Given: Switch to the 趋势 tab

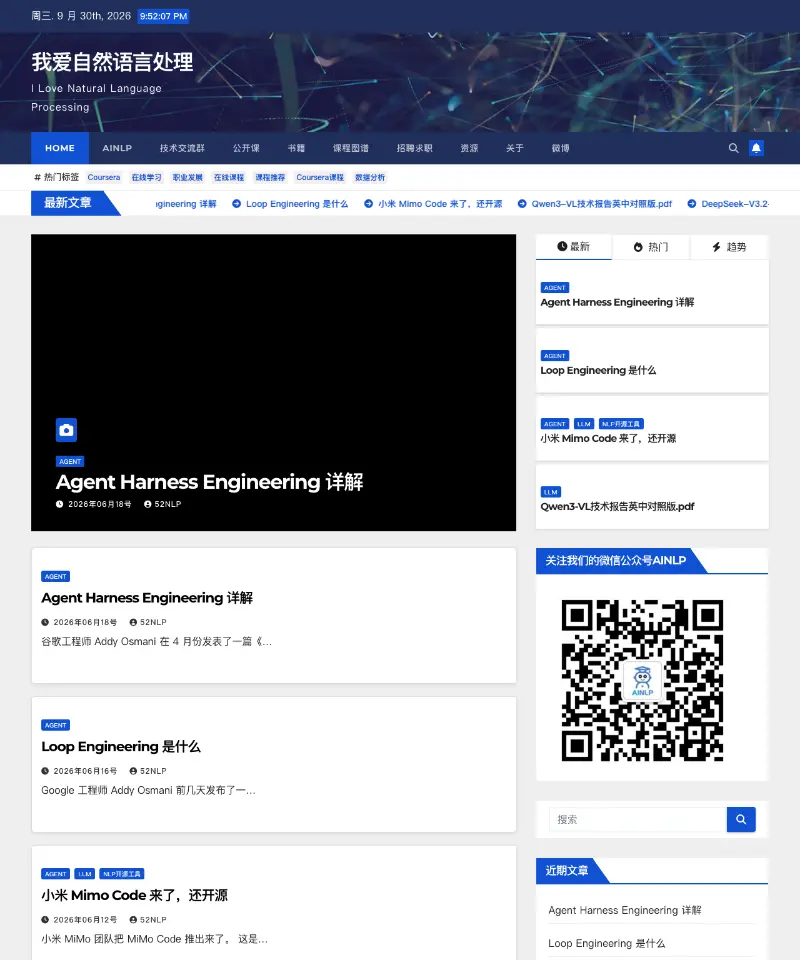Looking at the screenshot, I should pos(729,247).
